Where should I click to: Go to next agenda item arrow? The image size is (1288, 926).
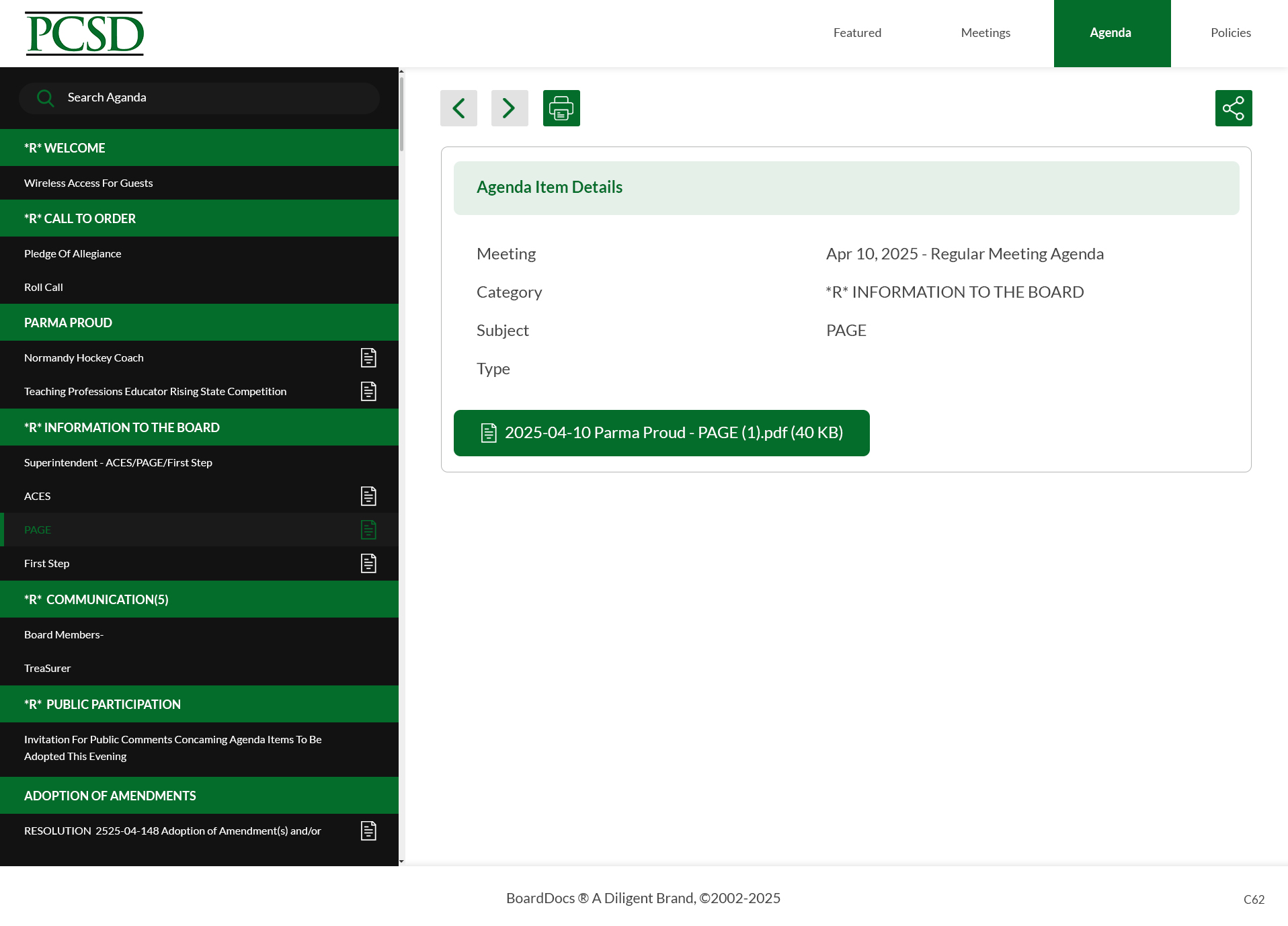[x=509, y=108]
